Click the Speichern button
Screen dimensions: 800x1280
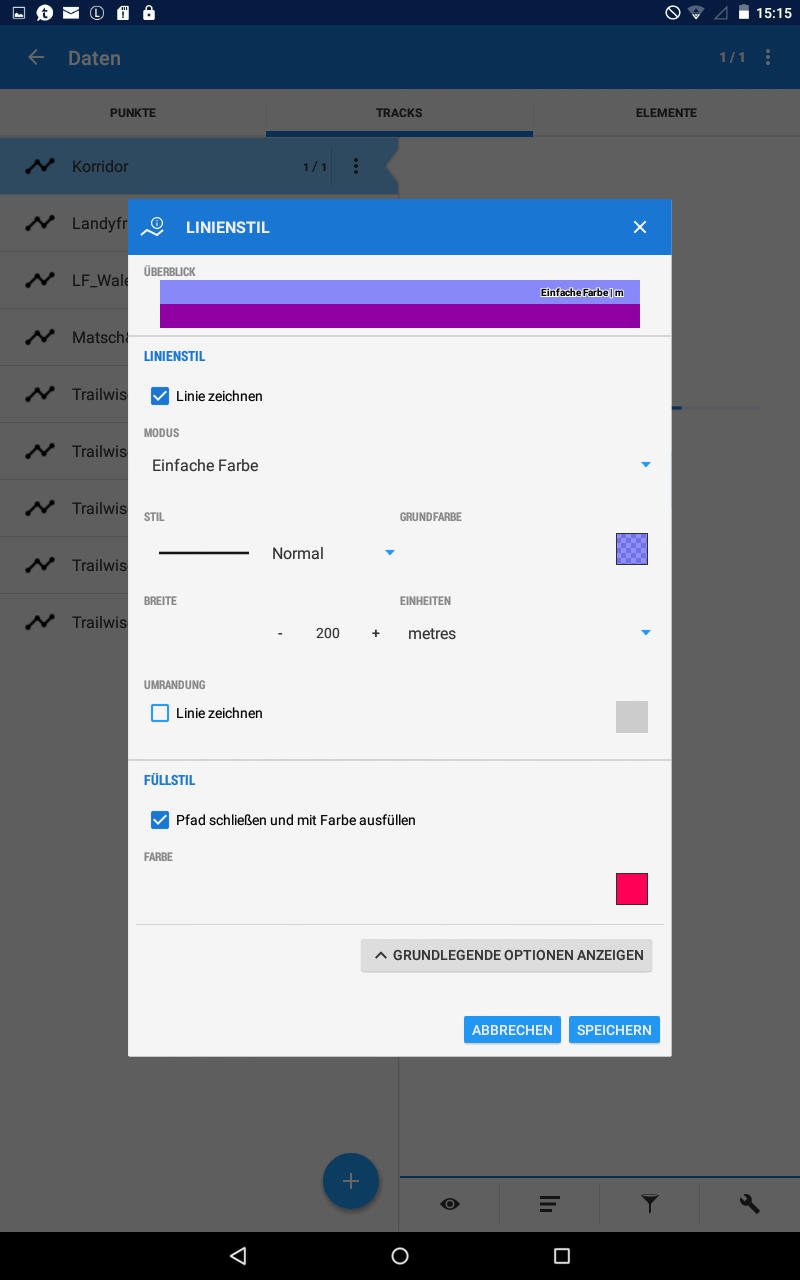(614, 1030)
